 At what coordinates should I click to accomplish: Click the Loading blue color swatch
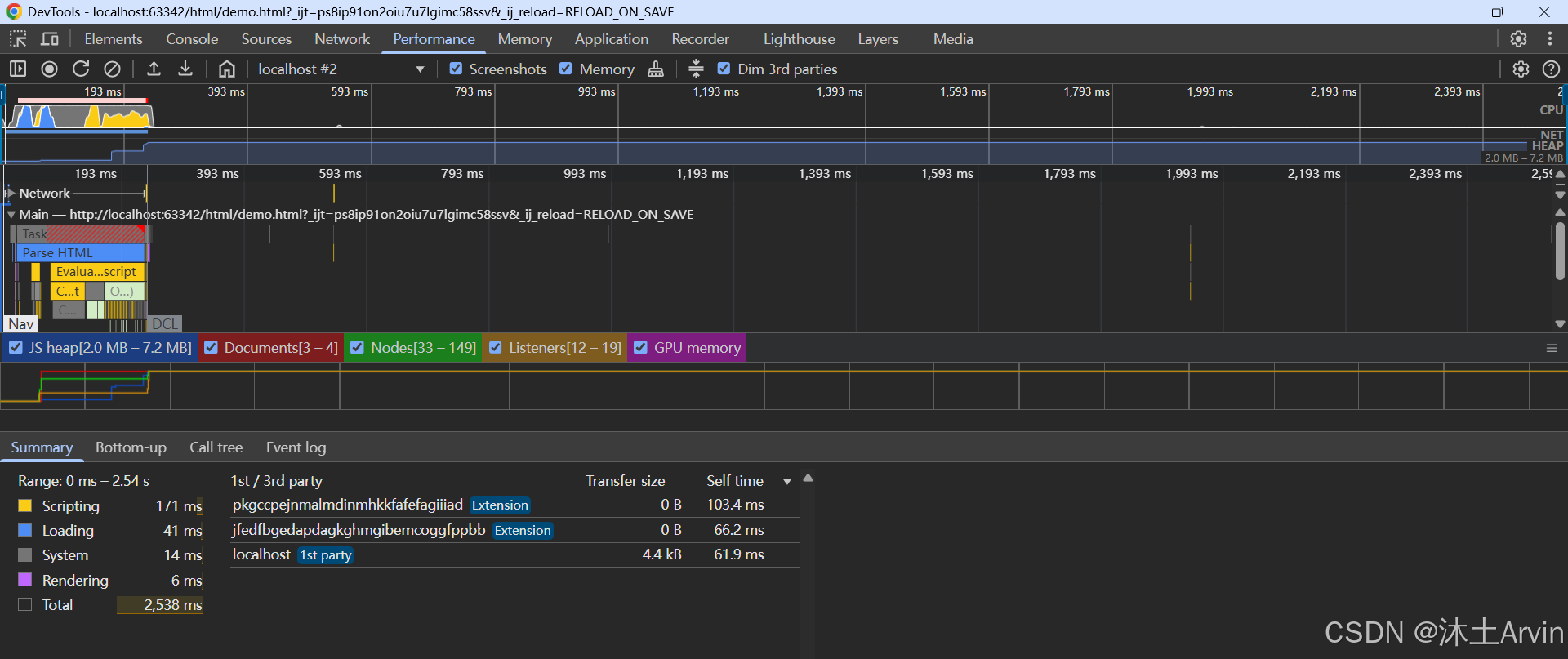pyautogui.click(x=25, y=531)
